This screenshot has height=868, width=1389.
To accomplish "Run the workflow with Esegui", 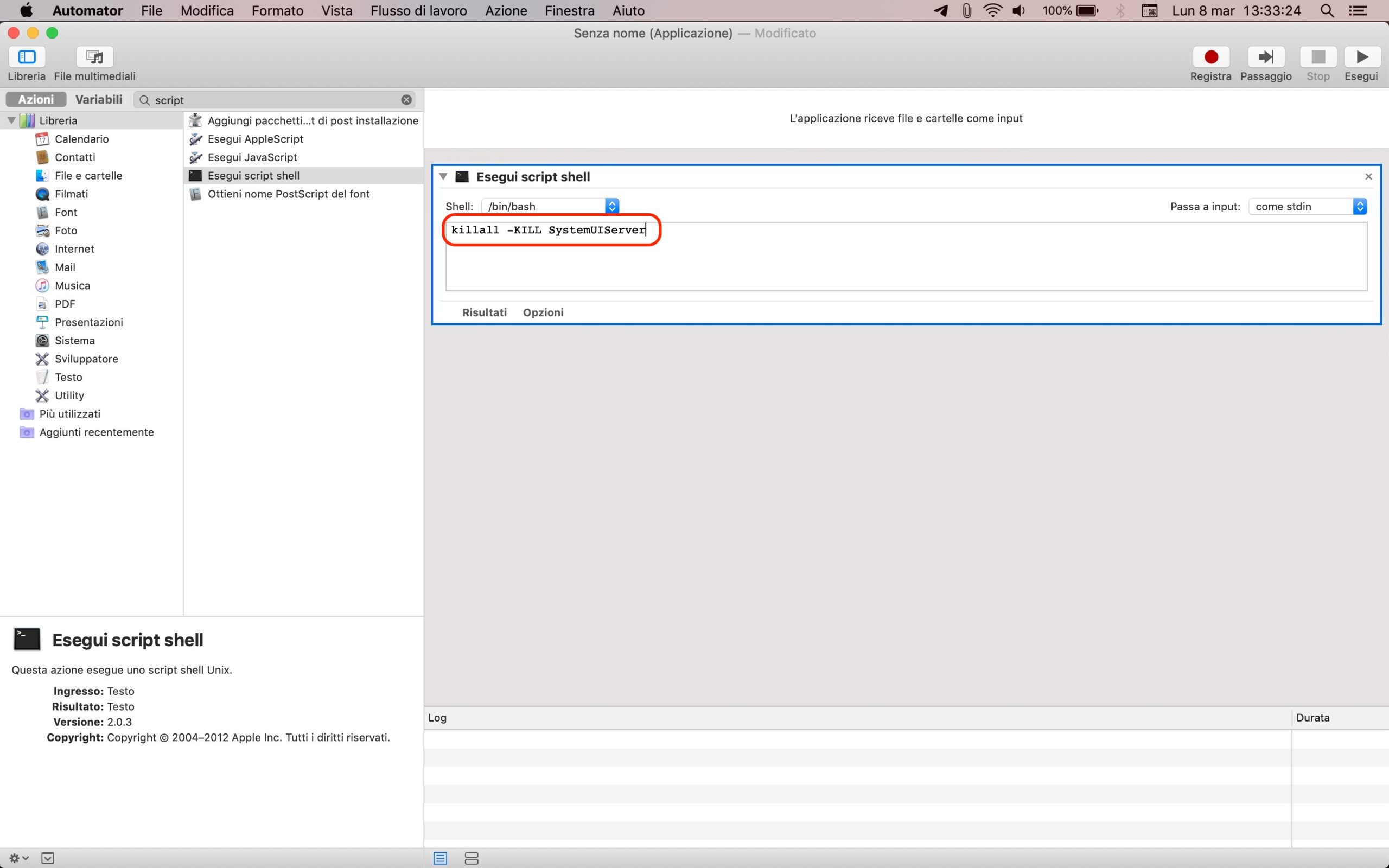I will tap(1361, 57).
